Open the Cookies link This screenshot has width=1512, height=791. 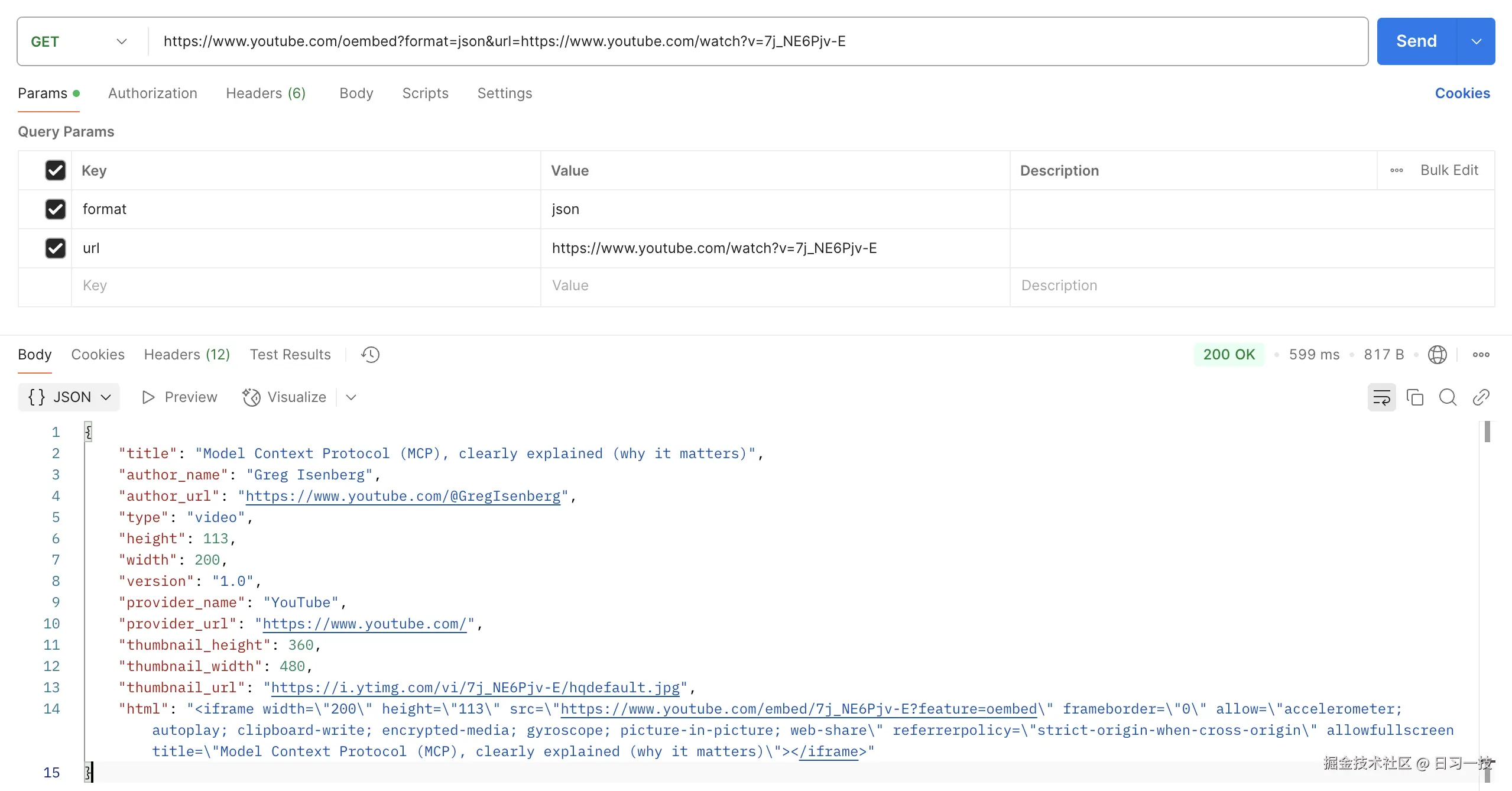(x=1462, y=93)
